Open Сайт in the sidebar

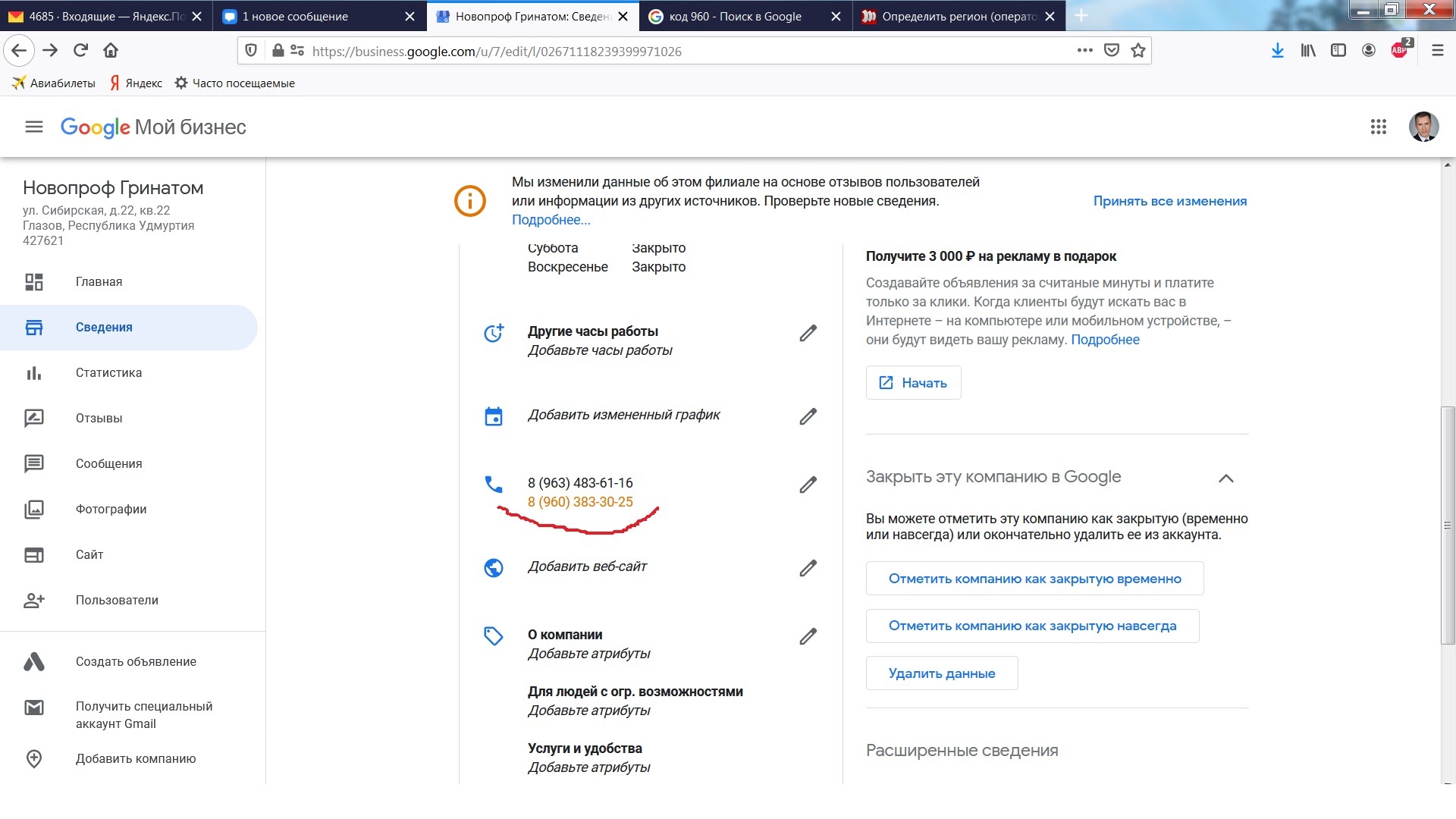point(129,555)
